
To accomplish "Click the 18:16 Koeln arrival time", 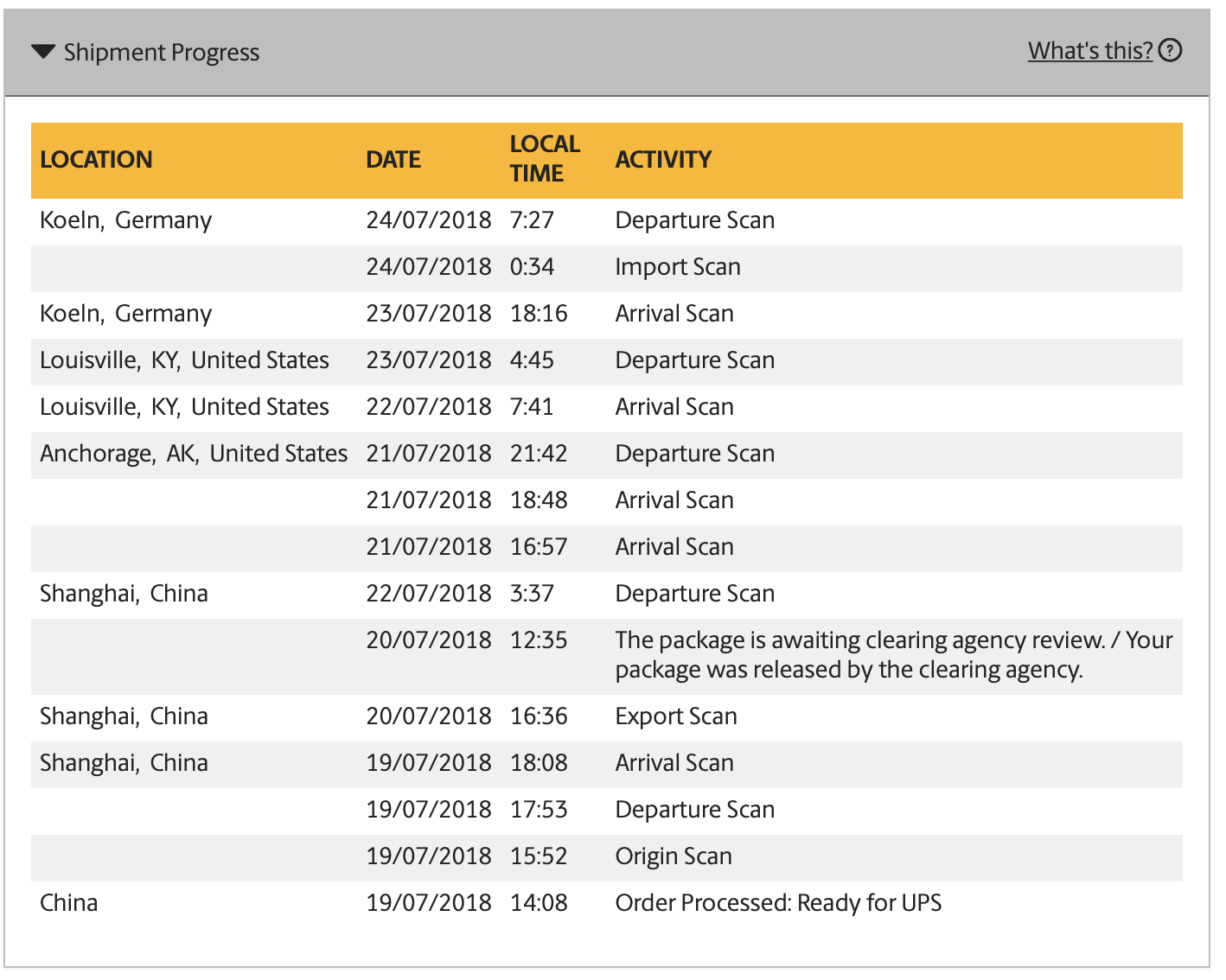I will pyautogui.click(x=538, y=314).
